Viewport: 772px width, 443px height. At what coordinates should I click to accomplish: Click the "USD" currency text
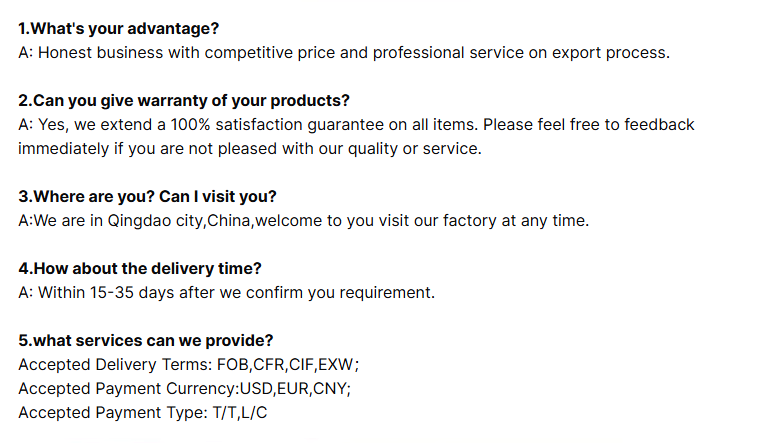(x=256, y=388)
